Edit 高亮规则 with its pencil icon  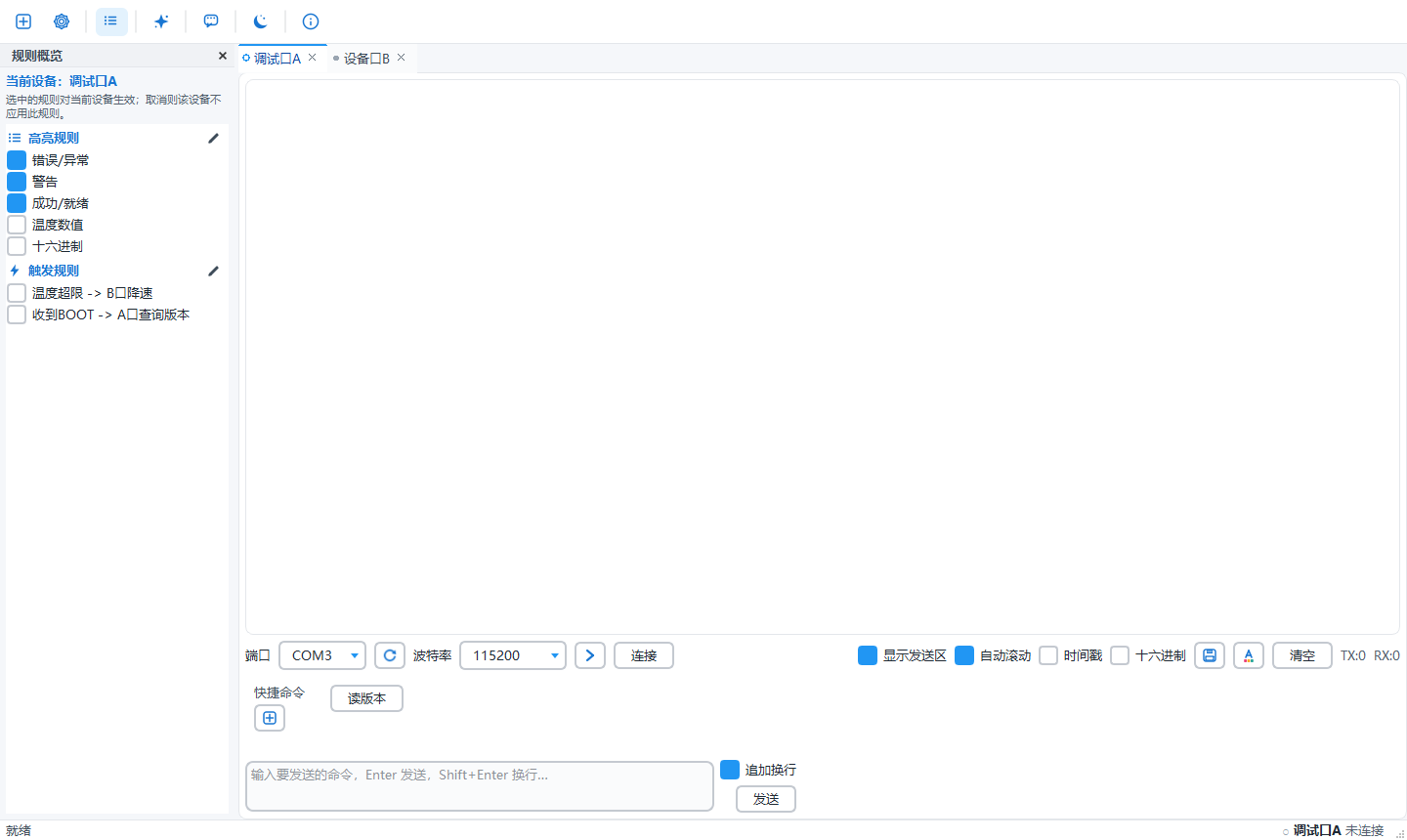tap(214, 138)
